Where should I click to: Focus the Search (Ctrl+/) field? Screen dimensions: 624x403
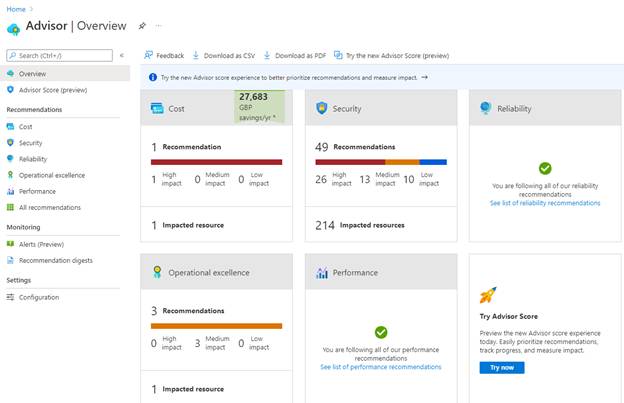tap(60, 55)
